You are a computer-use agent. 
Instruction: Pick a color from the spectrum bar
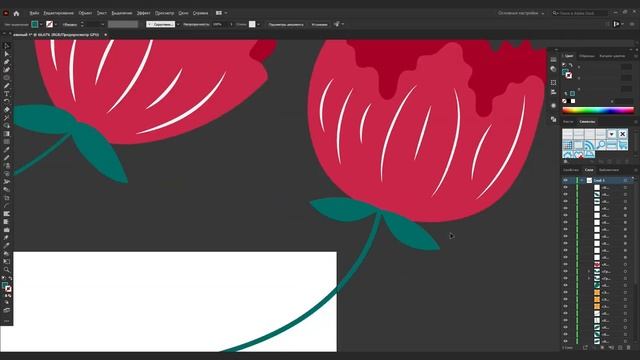(598, 110)
